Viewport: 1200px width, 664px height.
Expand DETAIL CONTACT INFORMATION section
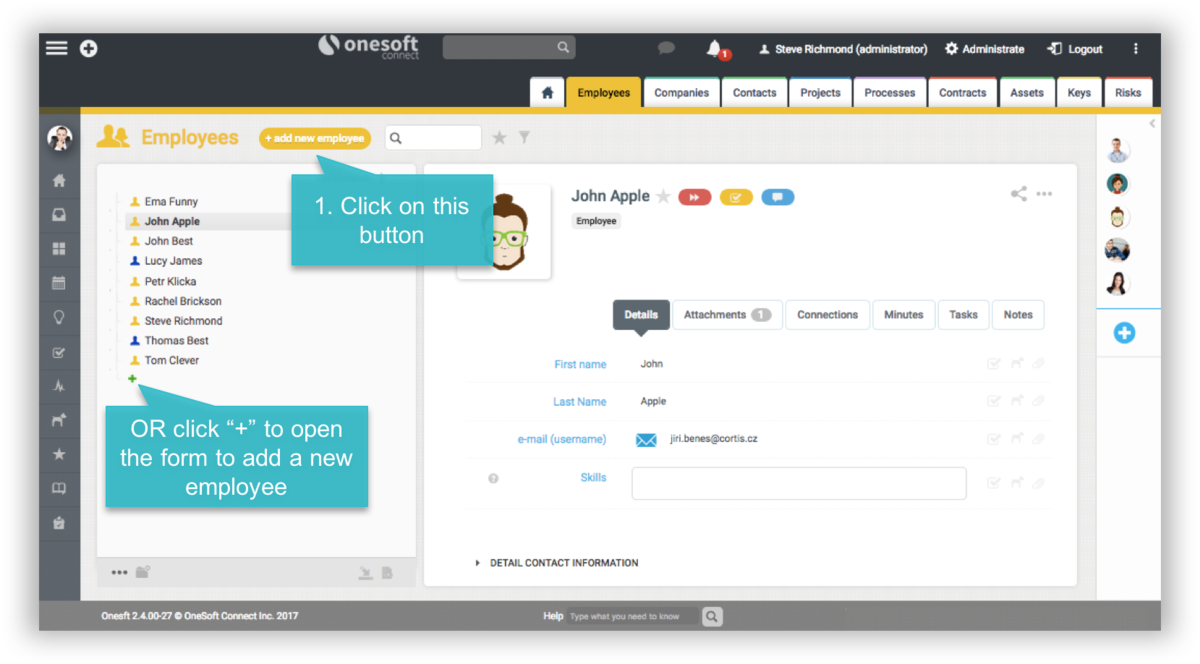557,563
